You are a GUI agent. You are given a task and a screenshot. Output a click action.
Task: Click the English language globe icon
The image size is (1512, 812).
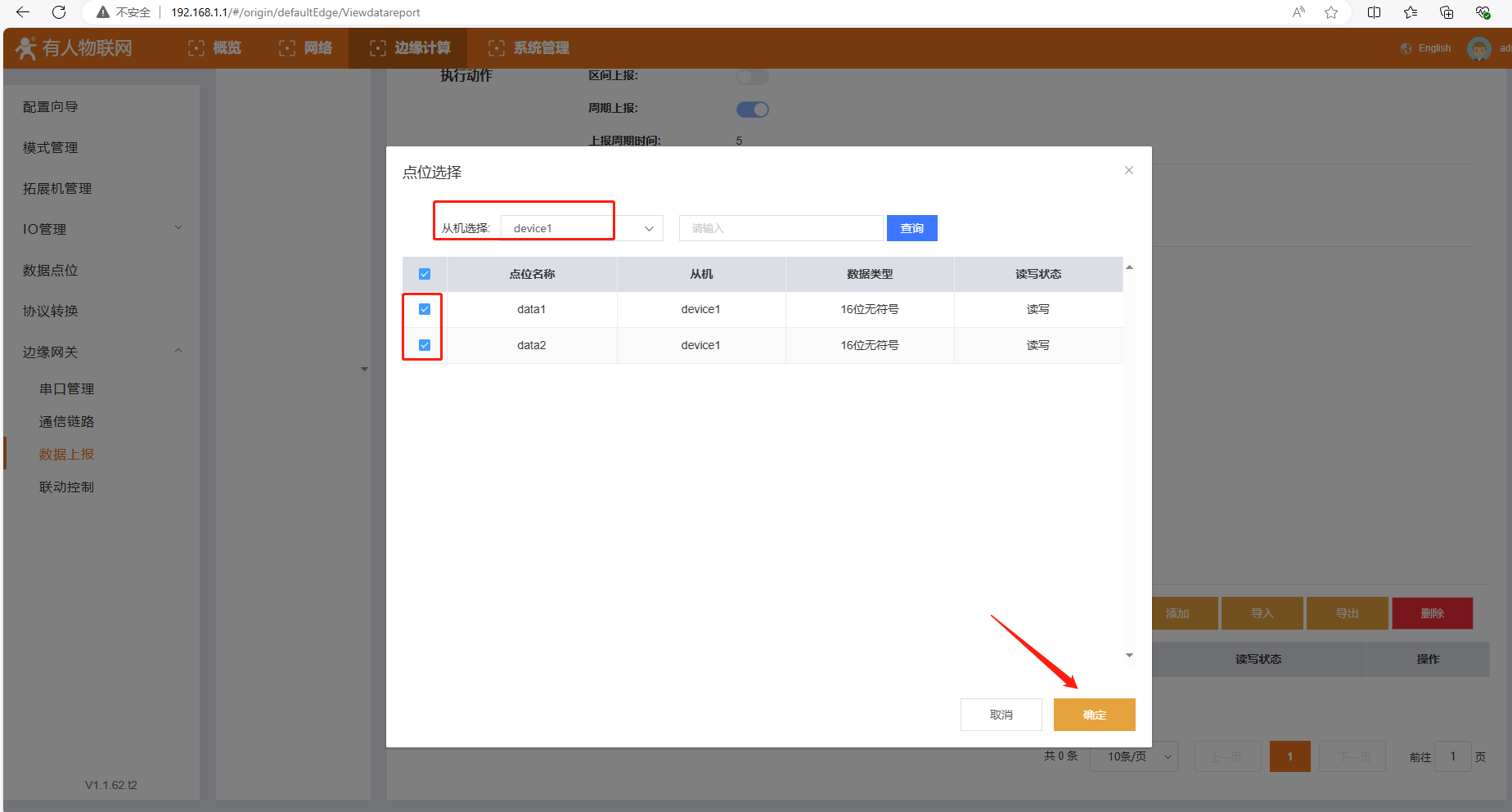coord(1406,49)
